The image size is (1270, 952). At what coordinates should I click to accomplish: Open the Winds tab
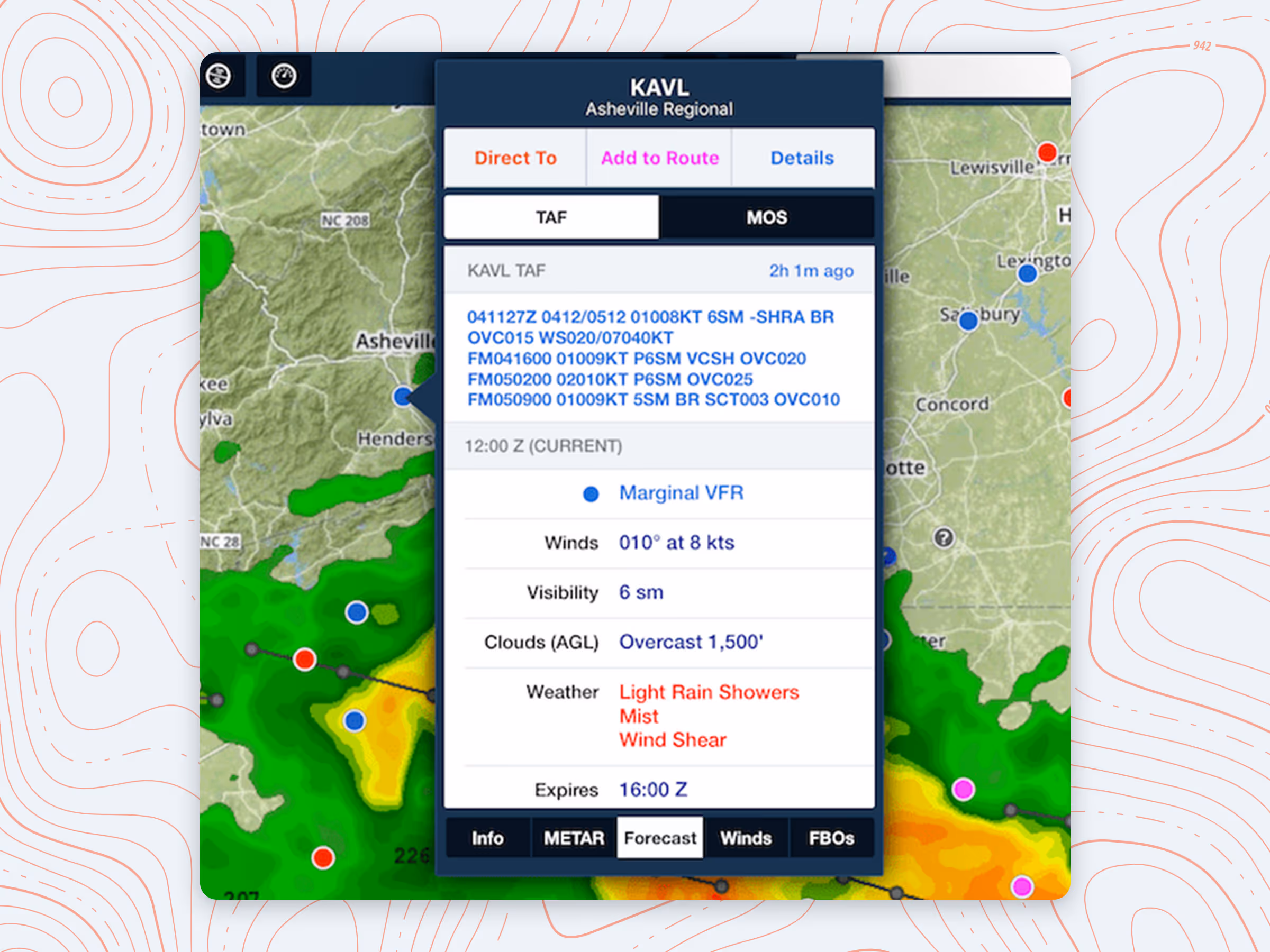[746, 838]
